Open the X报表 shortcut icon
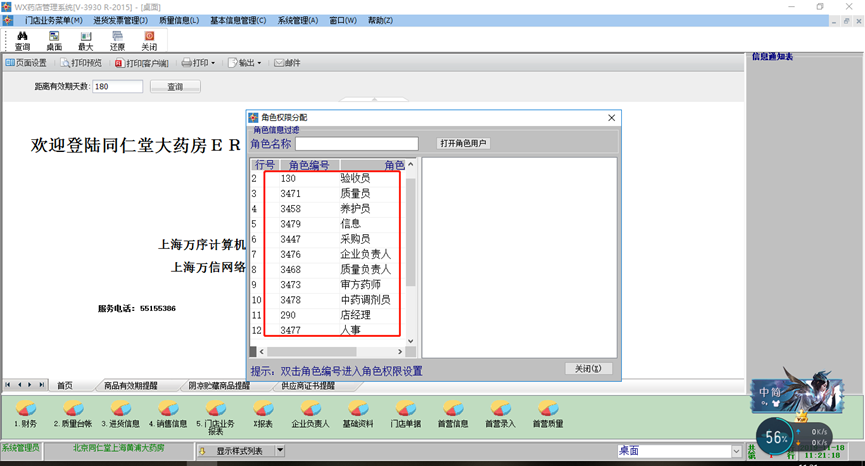 tap(263, 414)
